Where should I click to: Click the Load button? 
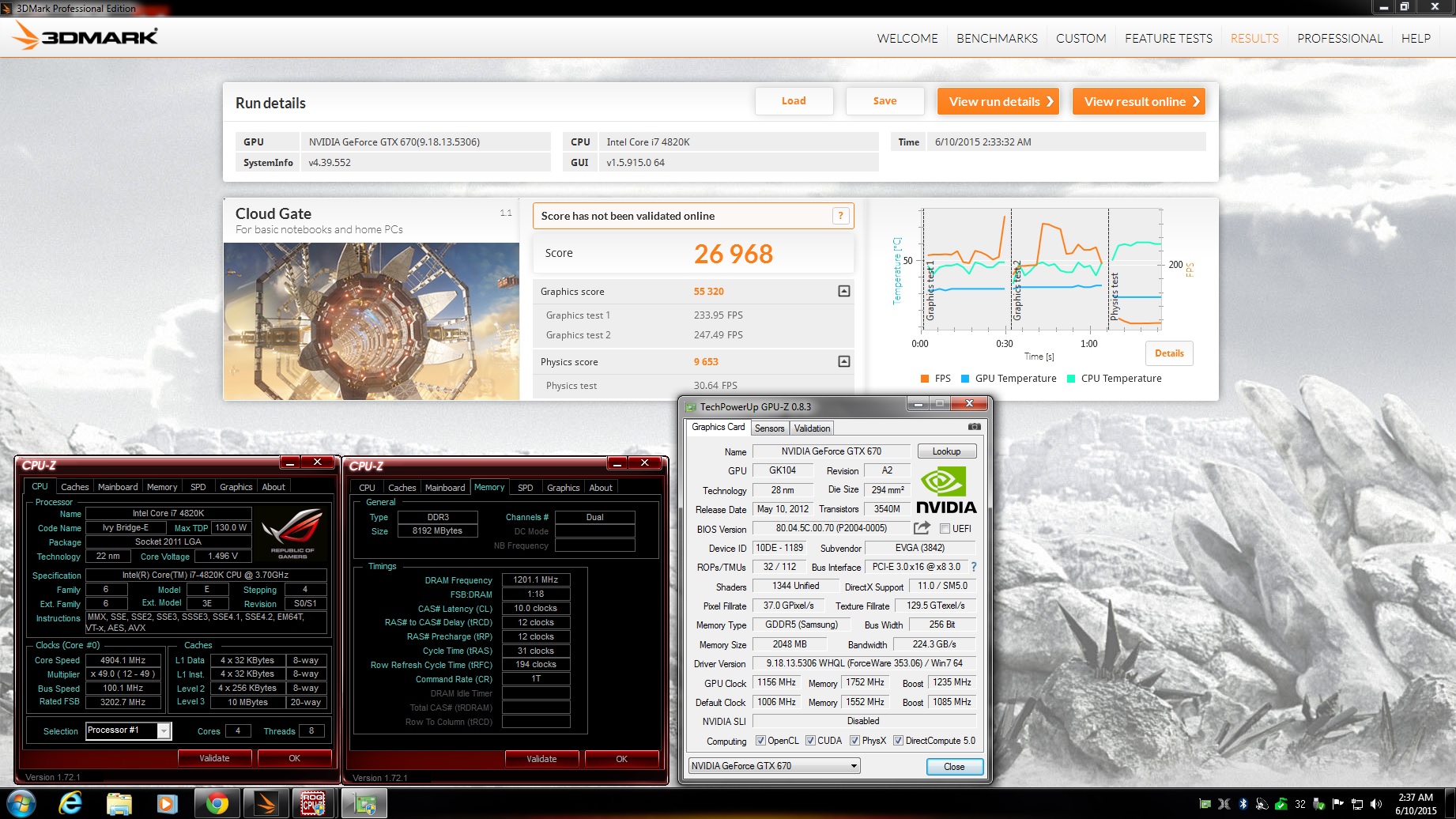tap(794, 101)
